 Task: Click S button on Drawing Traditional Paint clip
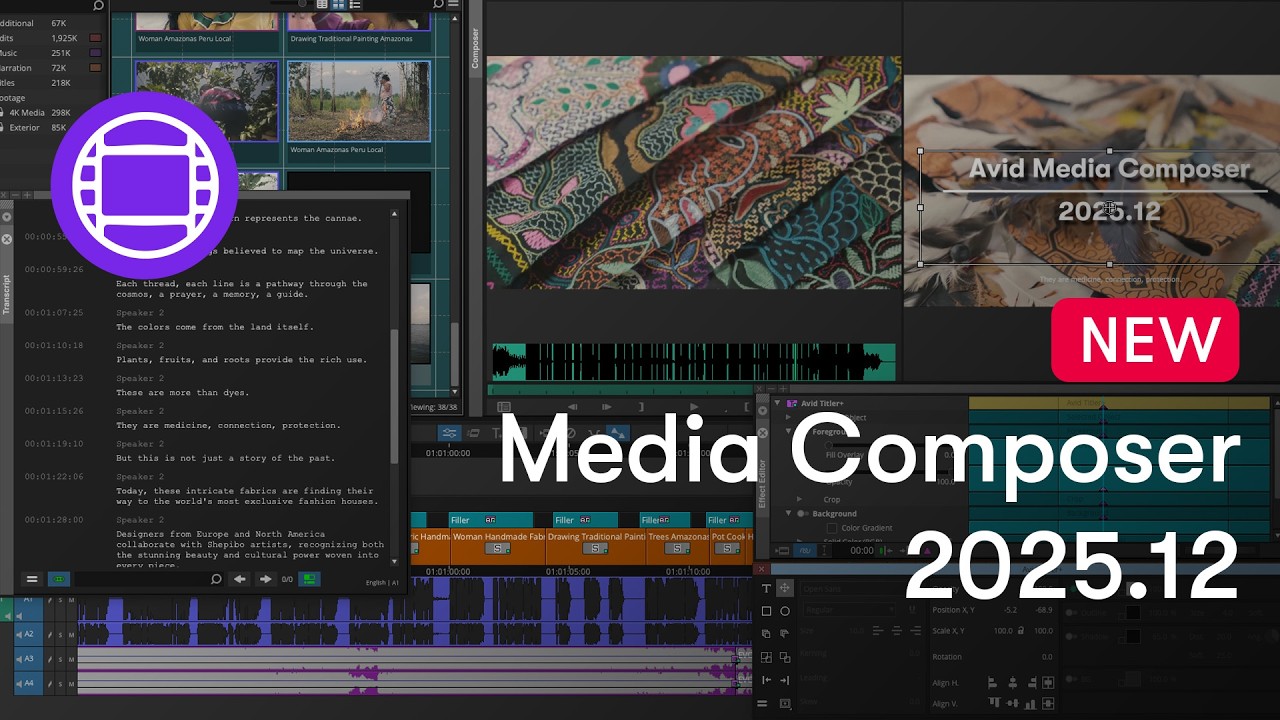pyautogui.click(x=595, y=548)
